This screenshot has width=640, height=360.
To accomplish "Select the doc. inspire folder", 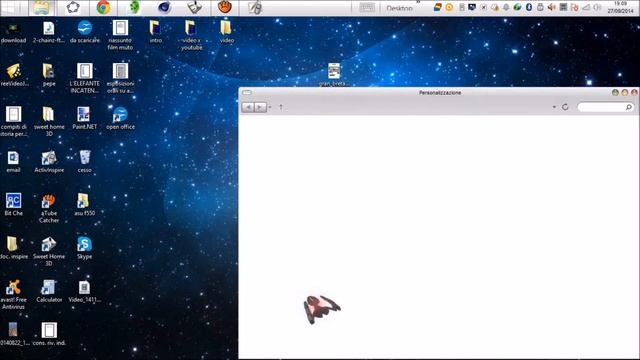I will coord(13,248).
